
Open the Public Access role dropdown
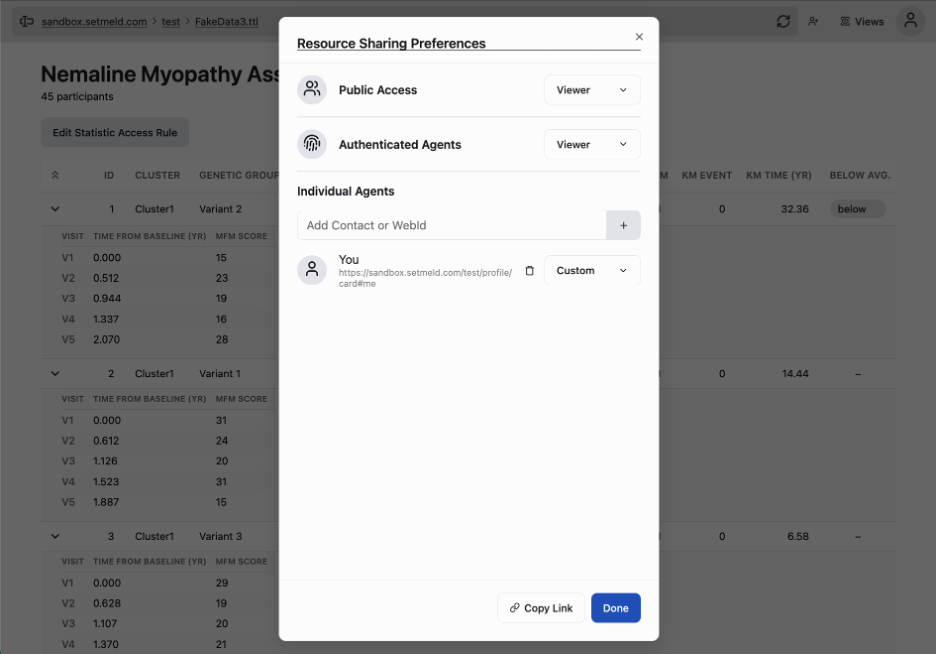(x=592, y=90)
